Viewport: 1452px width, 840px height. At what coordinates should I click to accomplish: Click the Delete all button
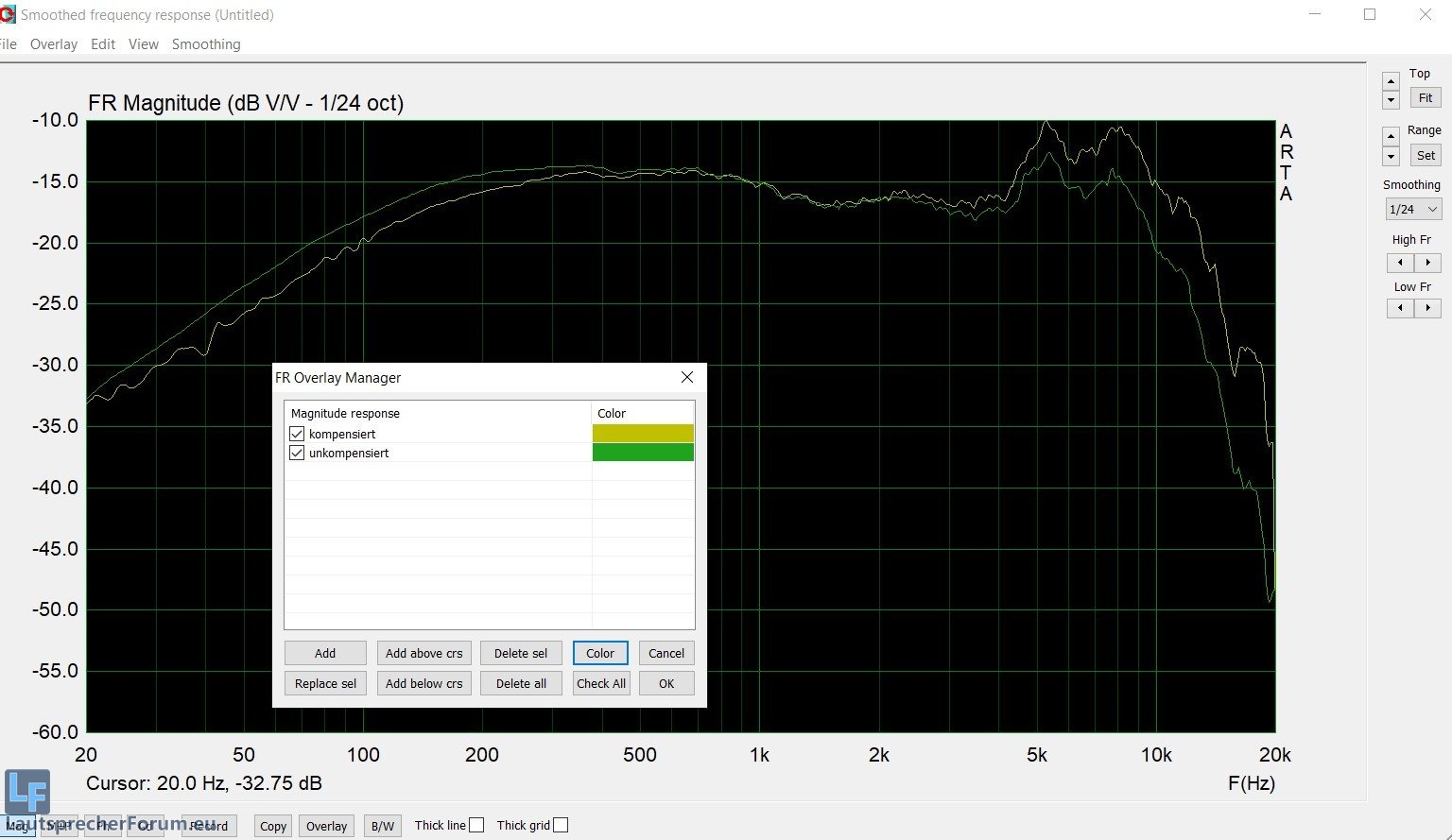tap(521, 683)
